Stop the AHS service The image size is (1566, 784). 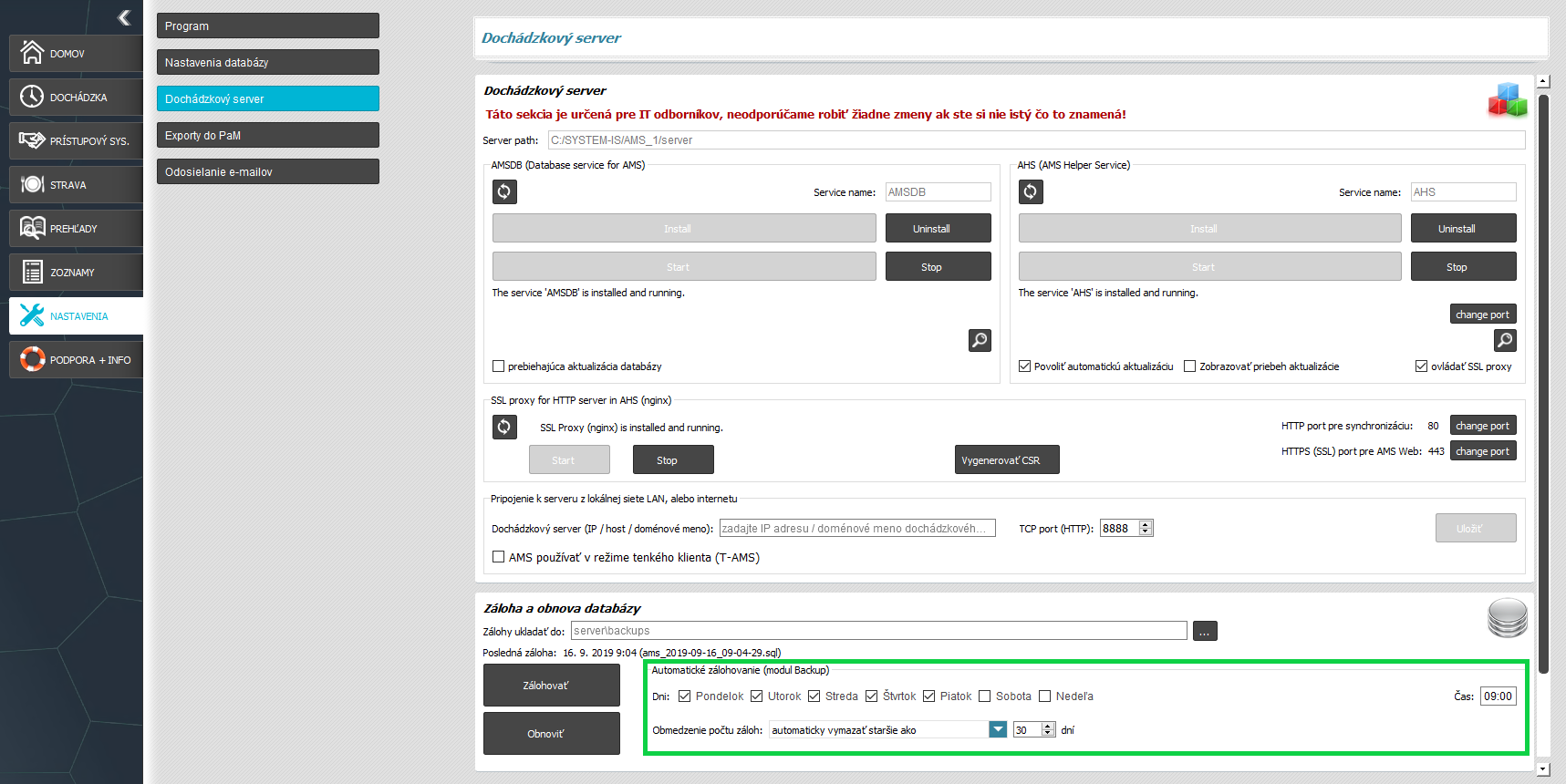click(1464, 266)
